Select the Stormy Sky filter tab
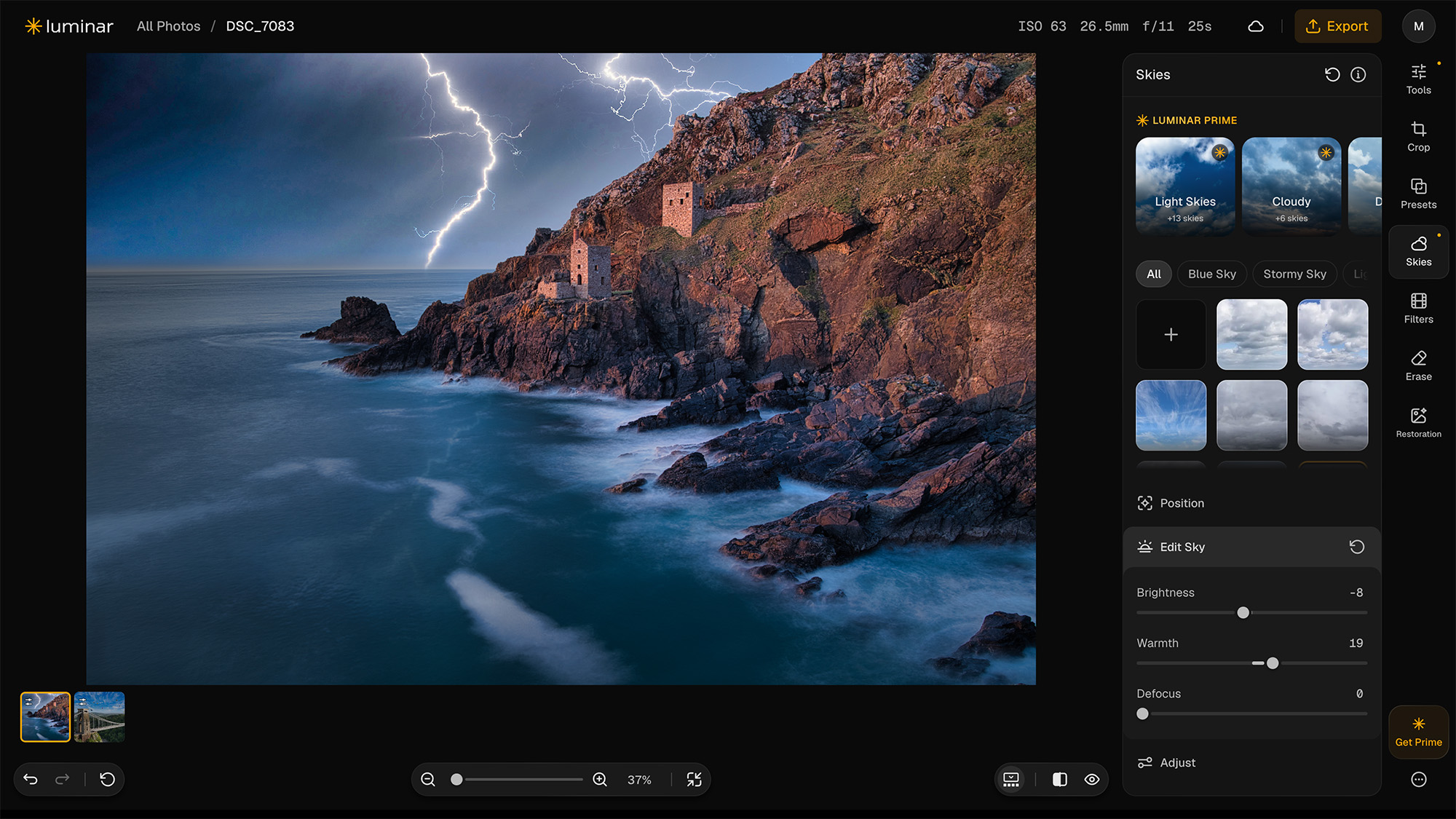The height and width of the screenshot is (819, 1456). click(x=1294, y=274)
